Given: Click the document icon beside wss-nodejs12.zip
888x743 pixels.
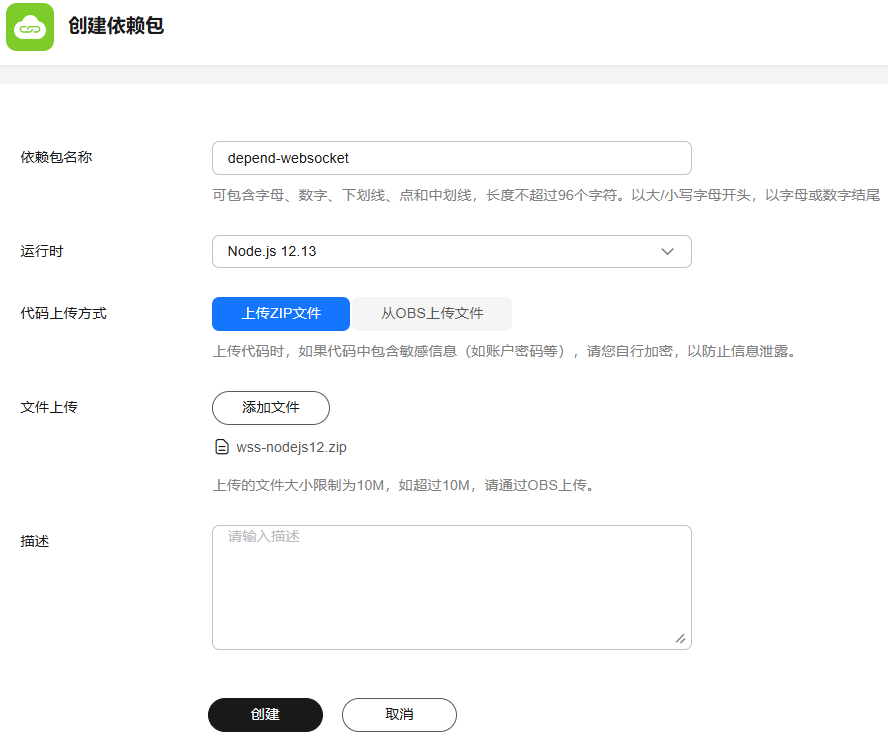Looking at the screenshot, I should [222, 447].
